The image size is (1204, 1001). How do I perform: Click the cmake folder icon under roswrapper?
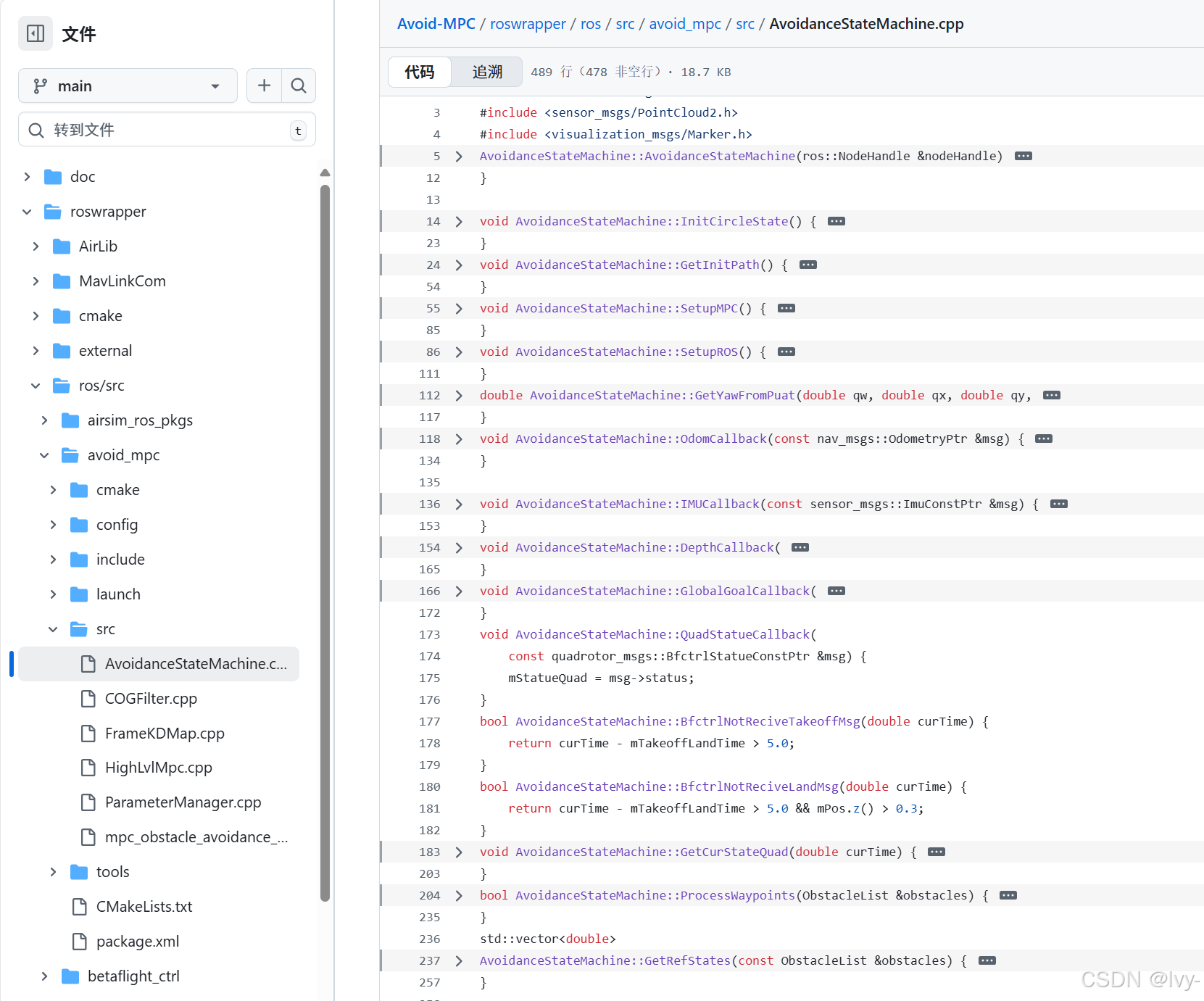point(62,316)
